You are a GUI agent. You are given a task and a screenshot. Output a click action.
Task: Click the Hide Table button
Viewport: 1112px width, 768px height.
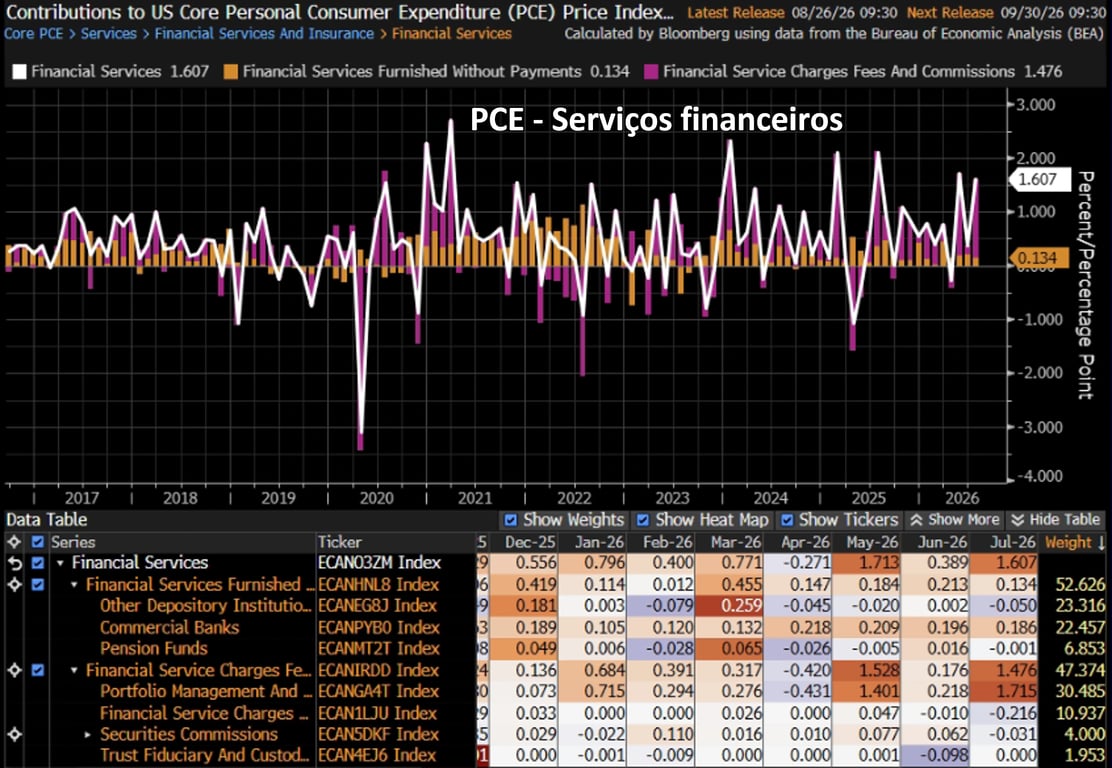[x=1055, y=520]
